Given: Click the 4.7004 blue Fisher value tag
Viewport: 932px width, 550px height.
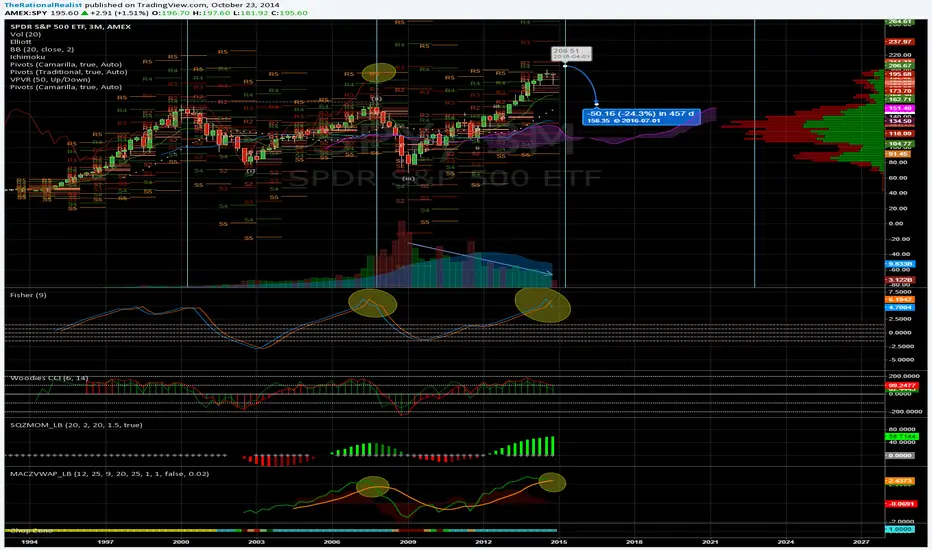Looking at the screenshot, I should coord(900,307).
